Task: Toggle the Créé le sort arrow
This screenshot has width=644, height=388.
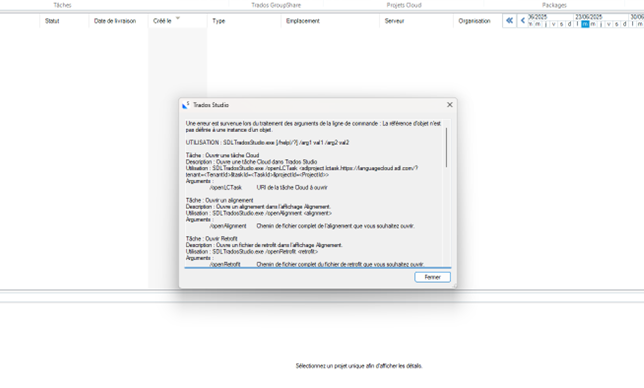Action: click(178, 18)
